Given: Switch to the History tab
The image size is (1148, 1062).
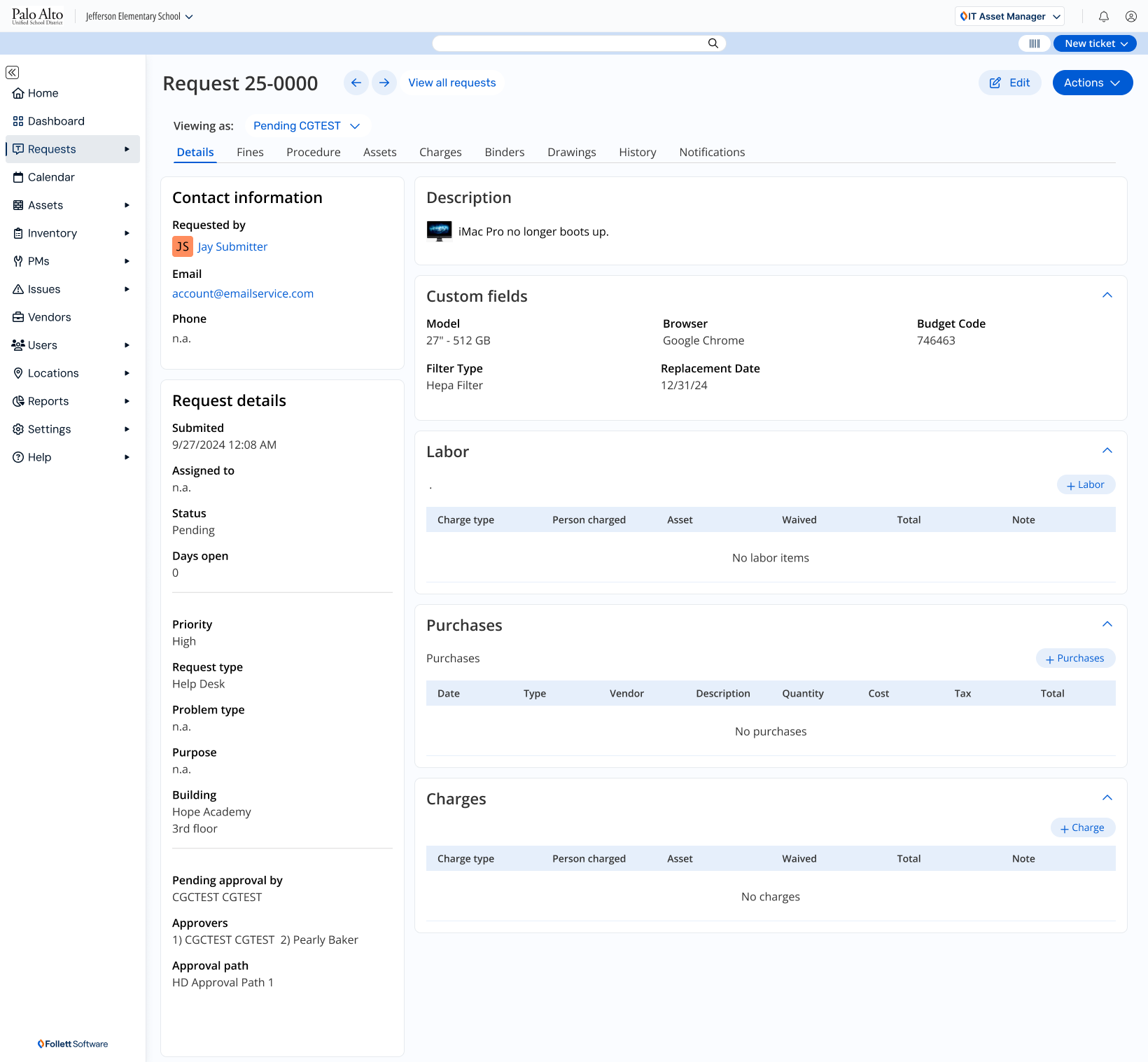Looking at the screenshot, I should coord(637,152).
